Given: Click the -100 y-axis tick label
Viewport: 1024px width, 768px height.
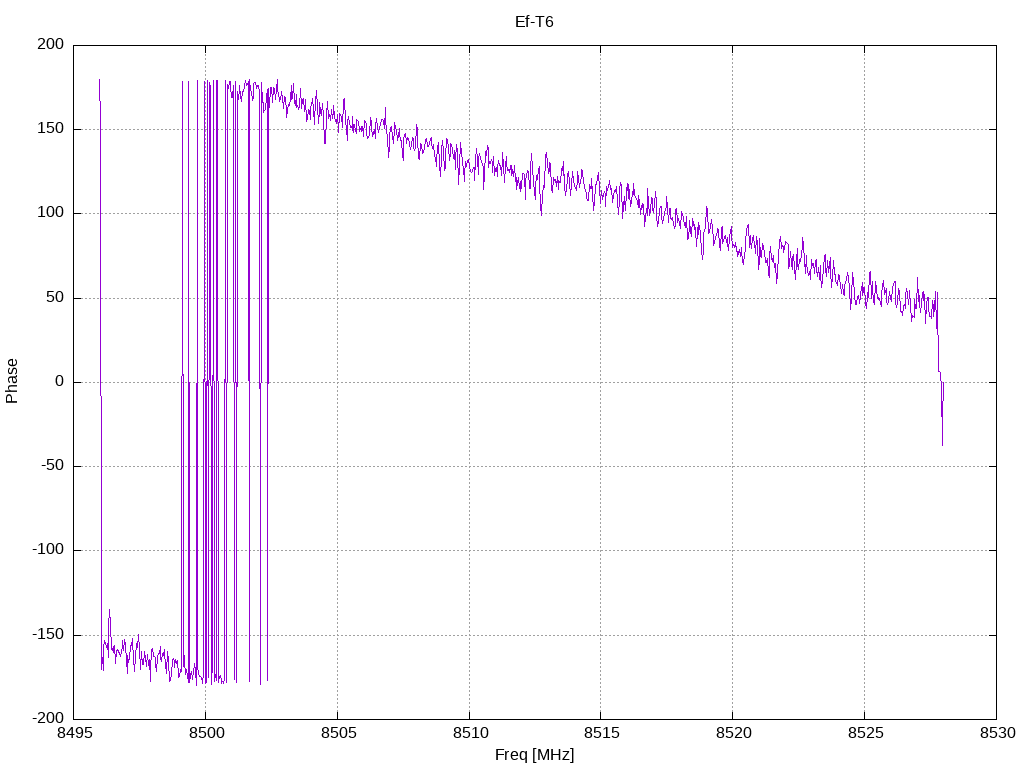Looking at the screenshot, I should click(x=48, y=550).
